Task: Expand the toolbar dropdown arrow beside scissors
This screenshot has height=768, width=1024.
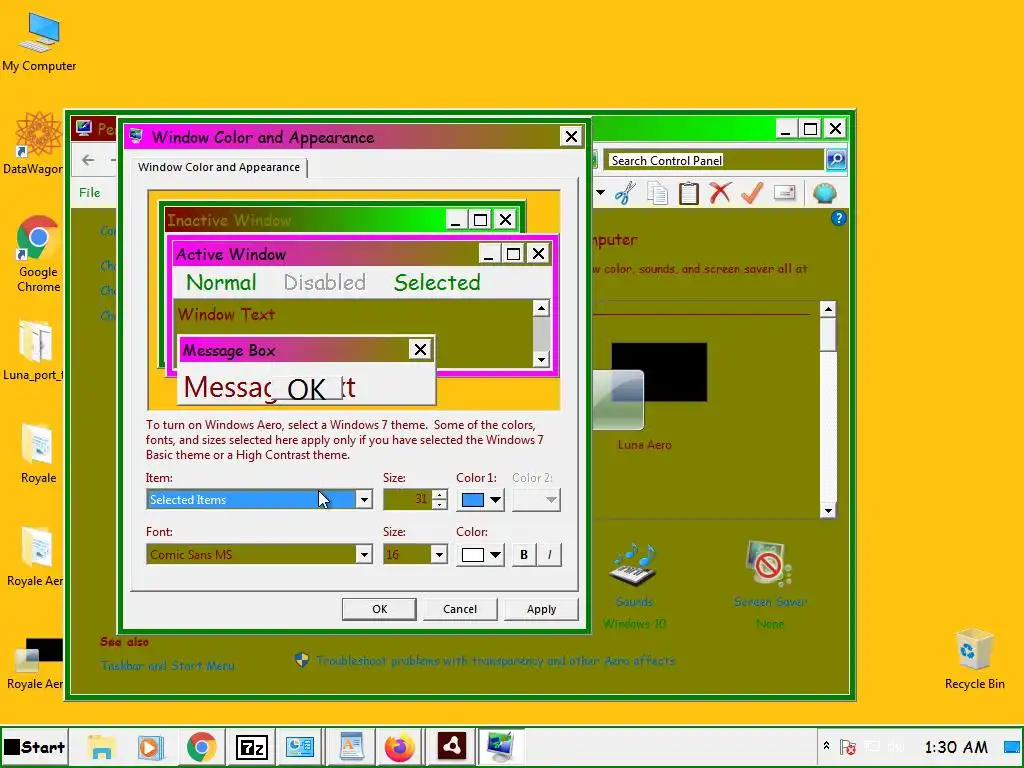Action: [x=600, y=193]
